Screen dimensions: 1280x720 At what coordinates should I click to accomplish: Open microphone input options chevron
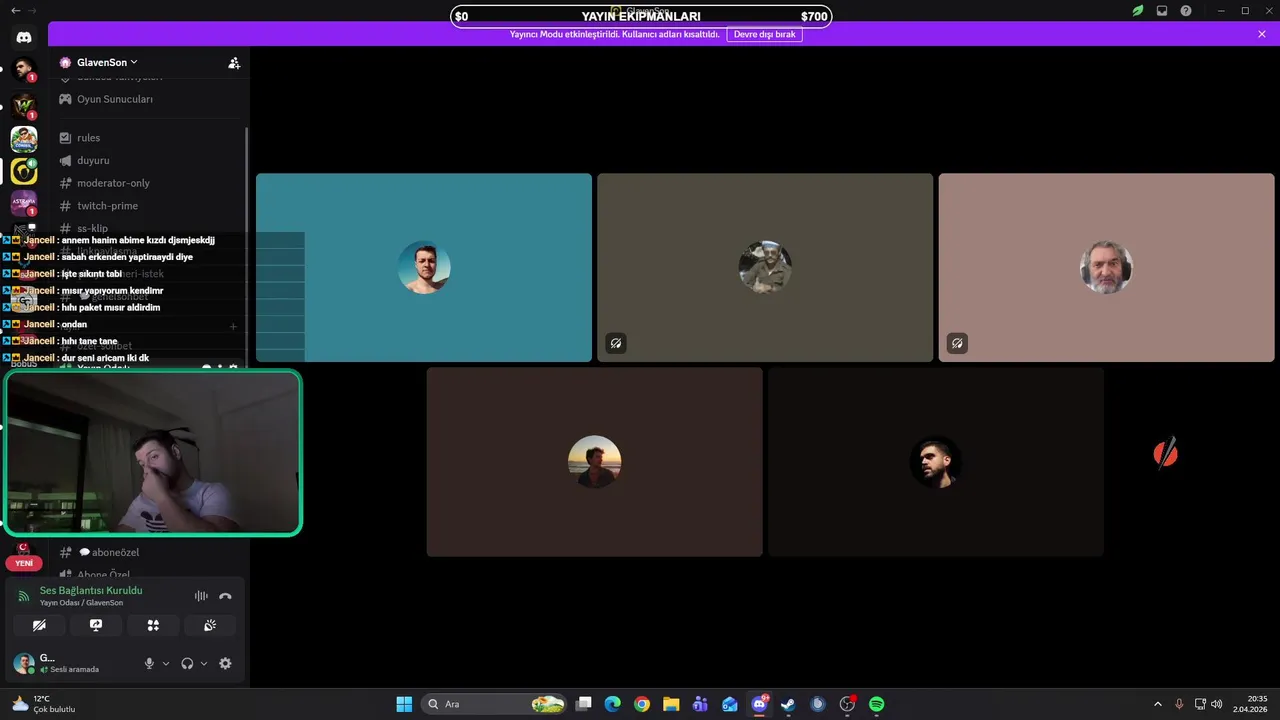(x=166, y=663)
